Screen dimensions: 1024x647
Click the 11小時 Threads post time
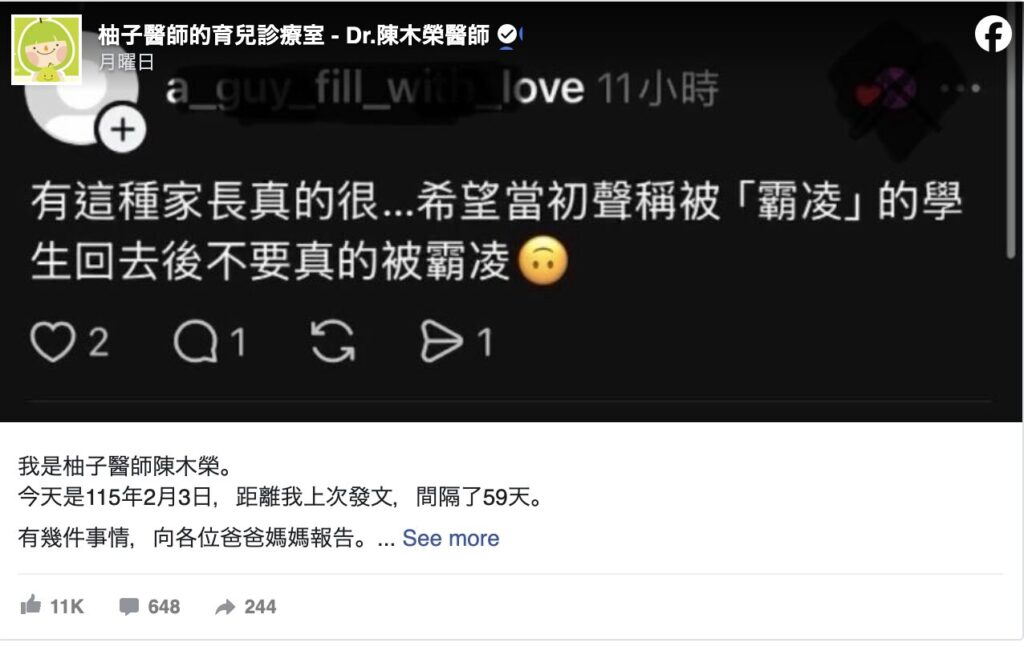pos(657,89)
